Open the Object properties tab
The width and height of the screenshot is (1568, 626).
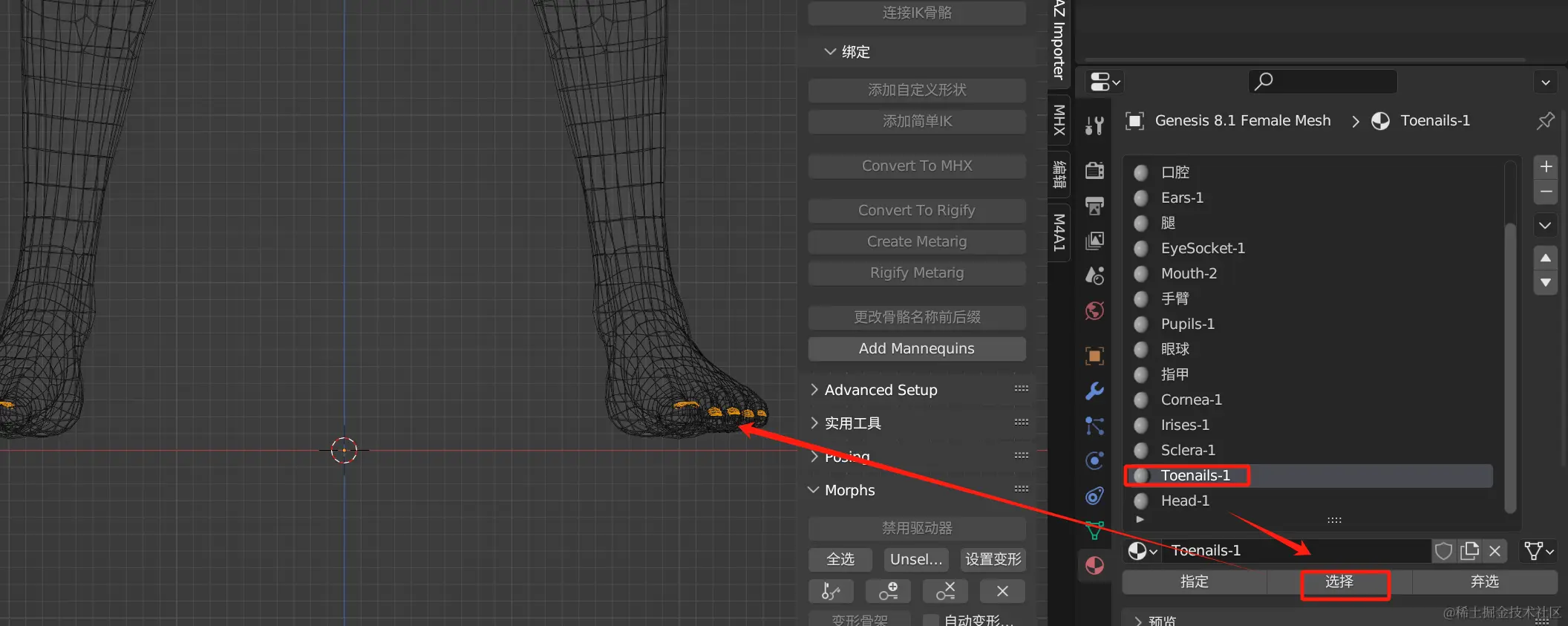tap(1094, 356)
